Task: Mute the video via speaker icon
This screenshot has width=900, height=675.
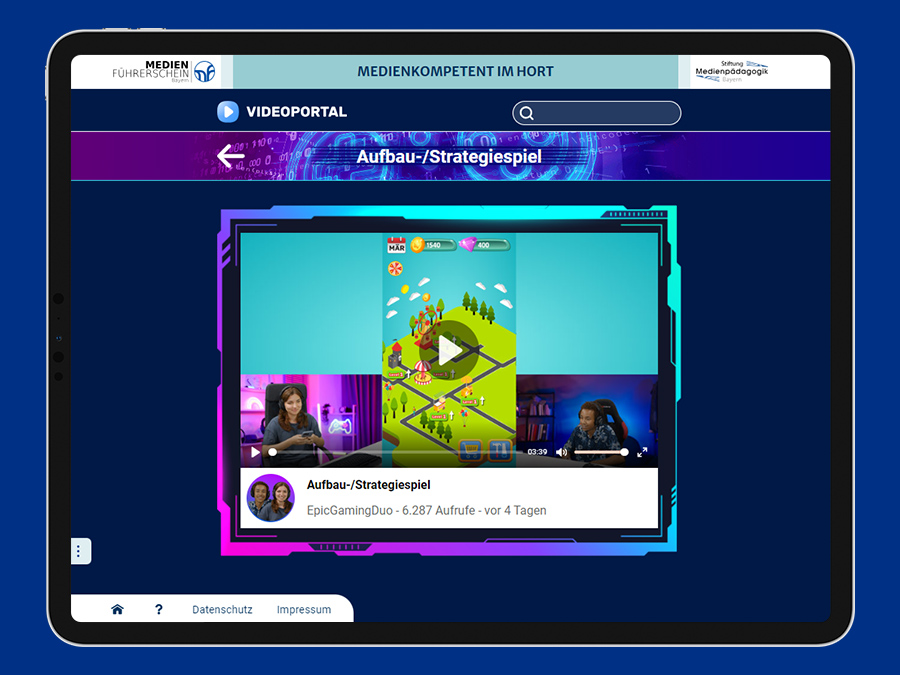Action: click(561, 452)
